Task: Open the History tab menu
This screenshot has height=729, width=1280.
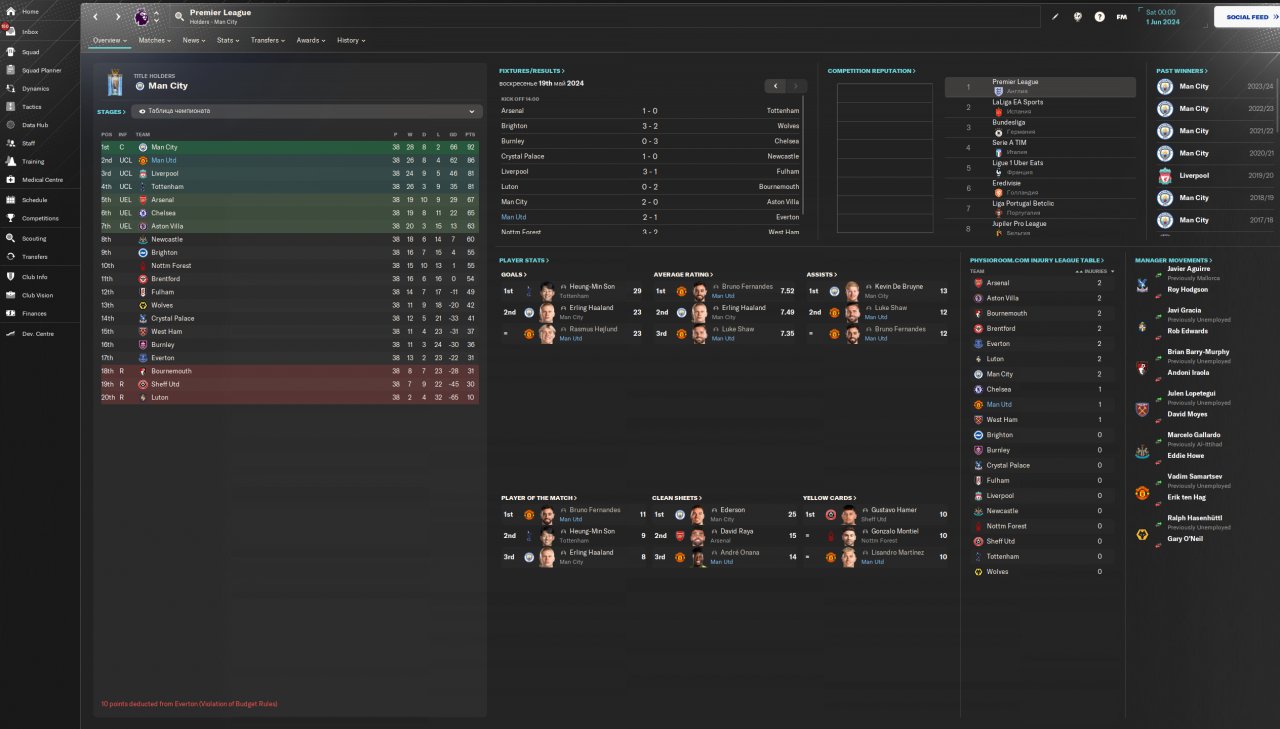Action: (351, 41)
